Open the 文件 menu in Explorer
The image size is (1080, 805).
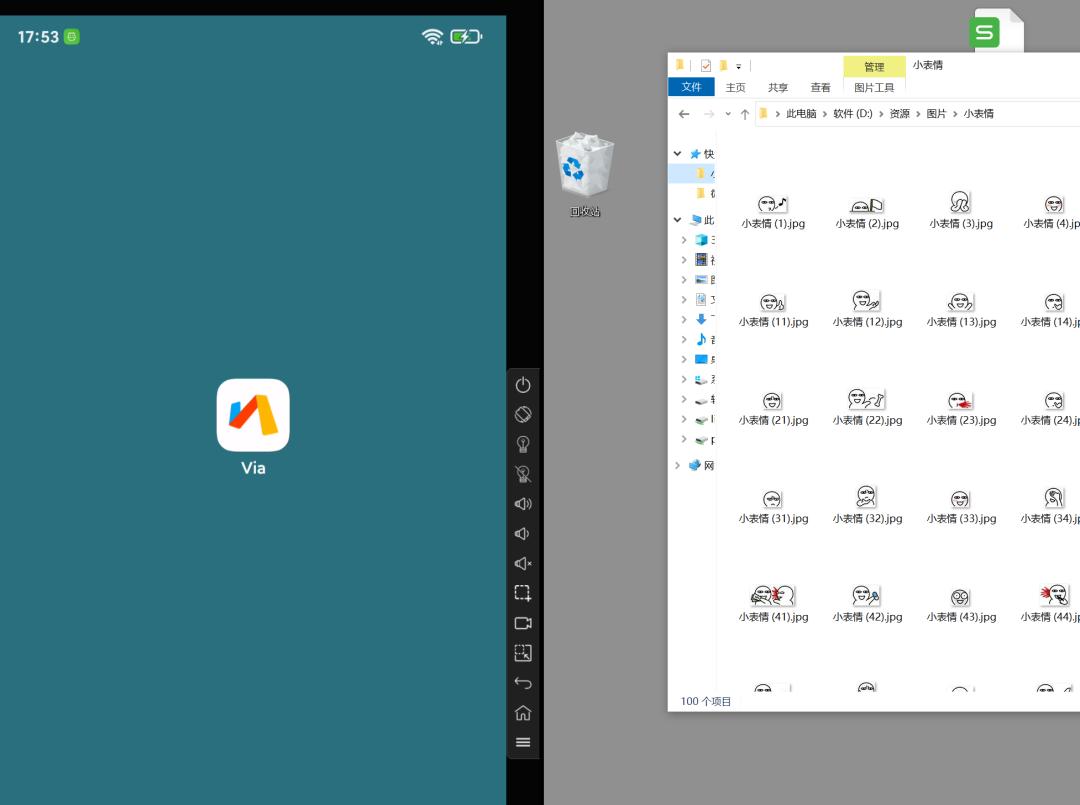pyautogui.click(x=691, y=87)
